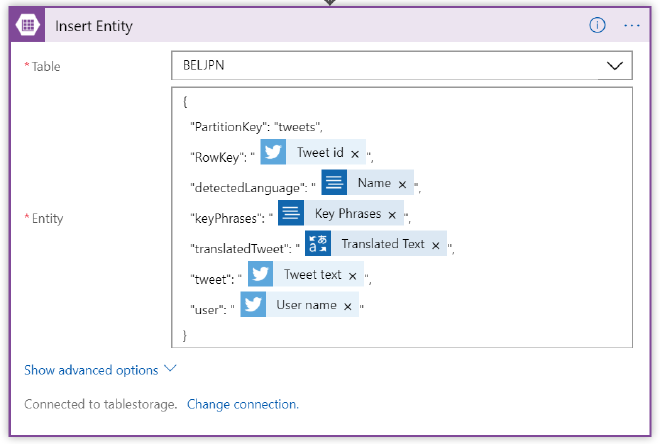Click the Change connection link

(x=242, y=404)
